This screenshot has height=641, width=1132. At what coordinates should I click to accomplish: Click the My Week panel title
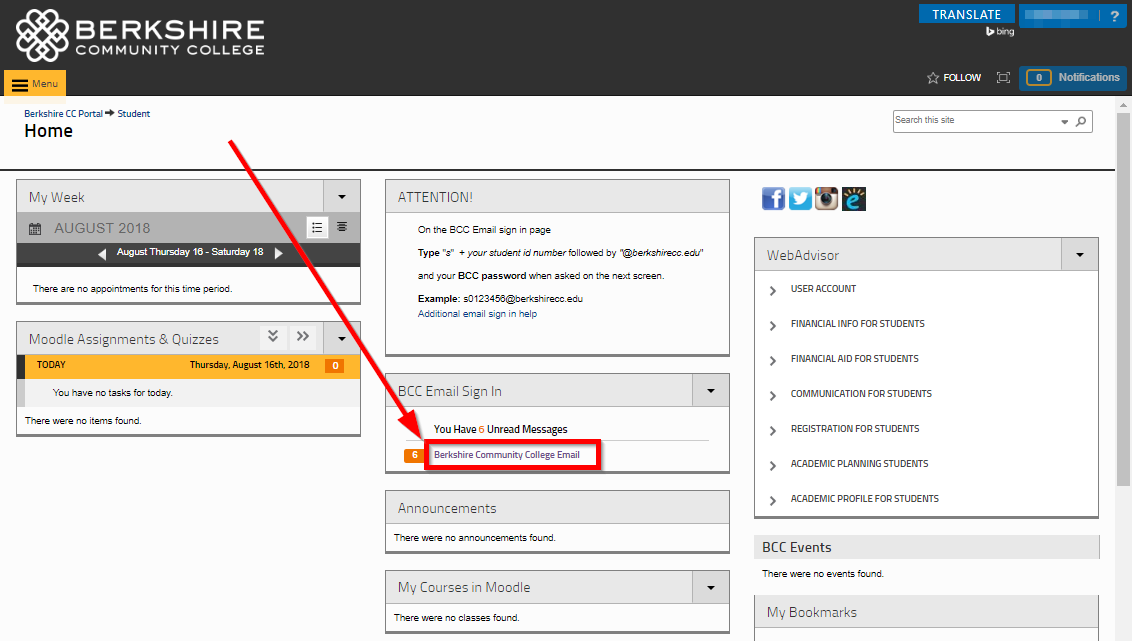coord(56,197)
